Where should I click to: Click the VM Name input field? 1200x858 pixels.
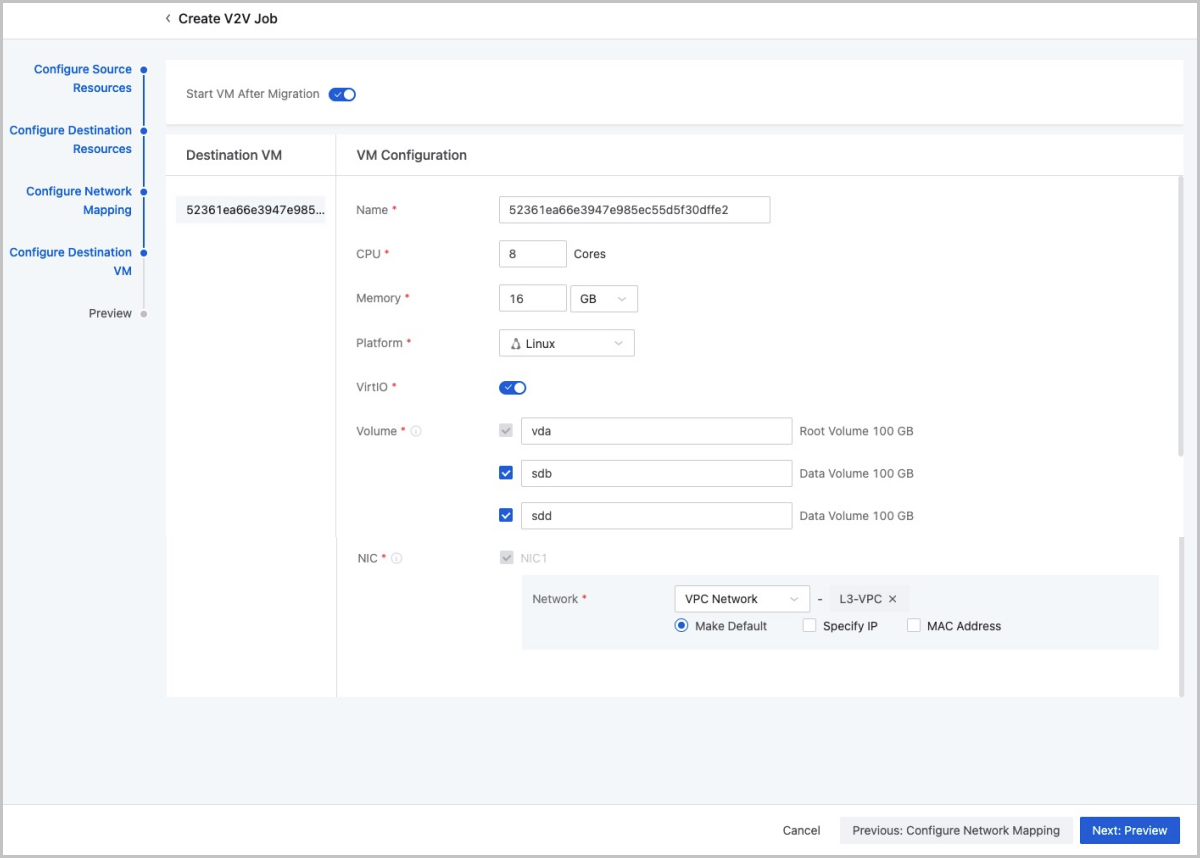pos(634,210)
